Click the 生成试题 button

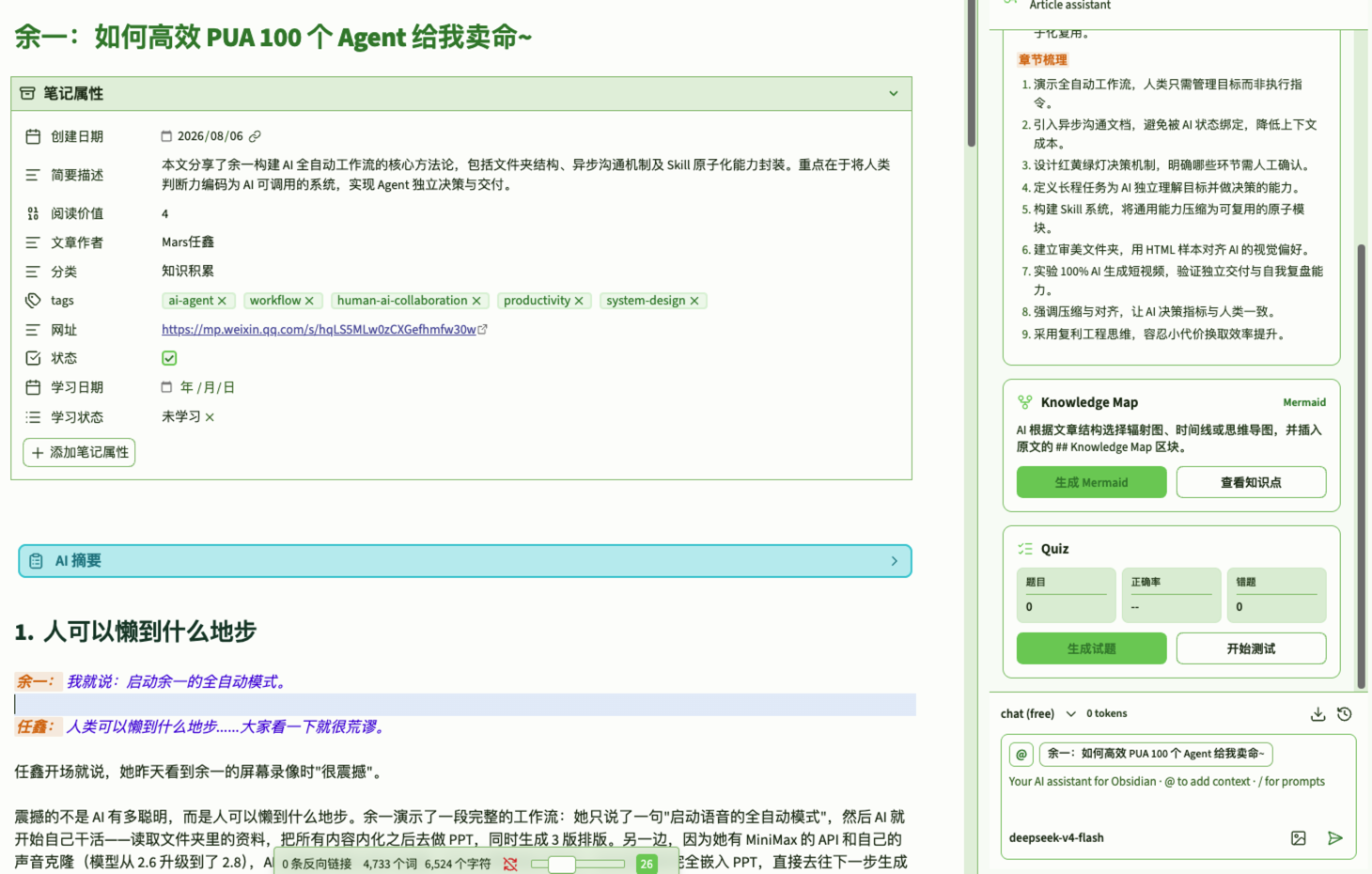(x=1091, y=648)
